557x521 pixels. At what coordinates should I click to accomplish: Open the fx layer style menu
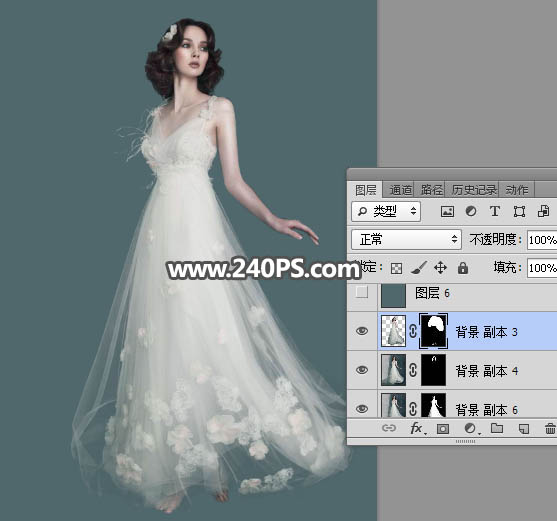pyautogui.click(x=417, y=429)
